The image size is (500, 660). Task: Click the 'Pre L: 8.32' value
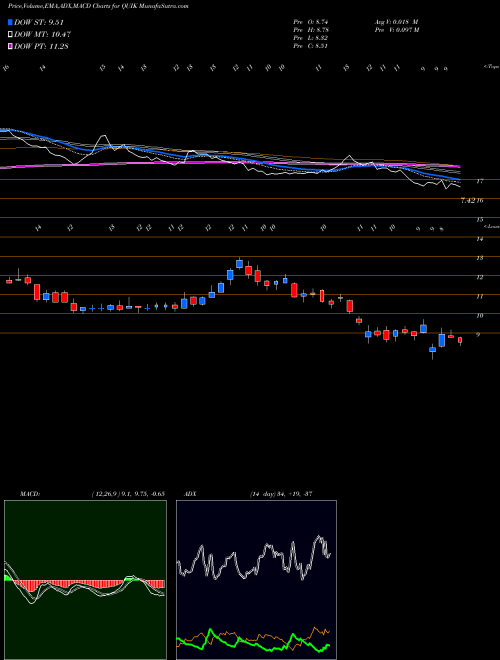[x=312, y=38]
